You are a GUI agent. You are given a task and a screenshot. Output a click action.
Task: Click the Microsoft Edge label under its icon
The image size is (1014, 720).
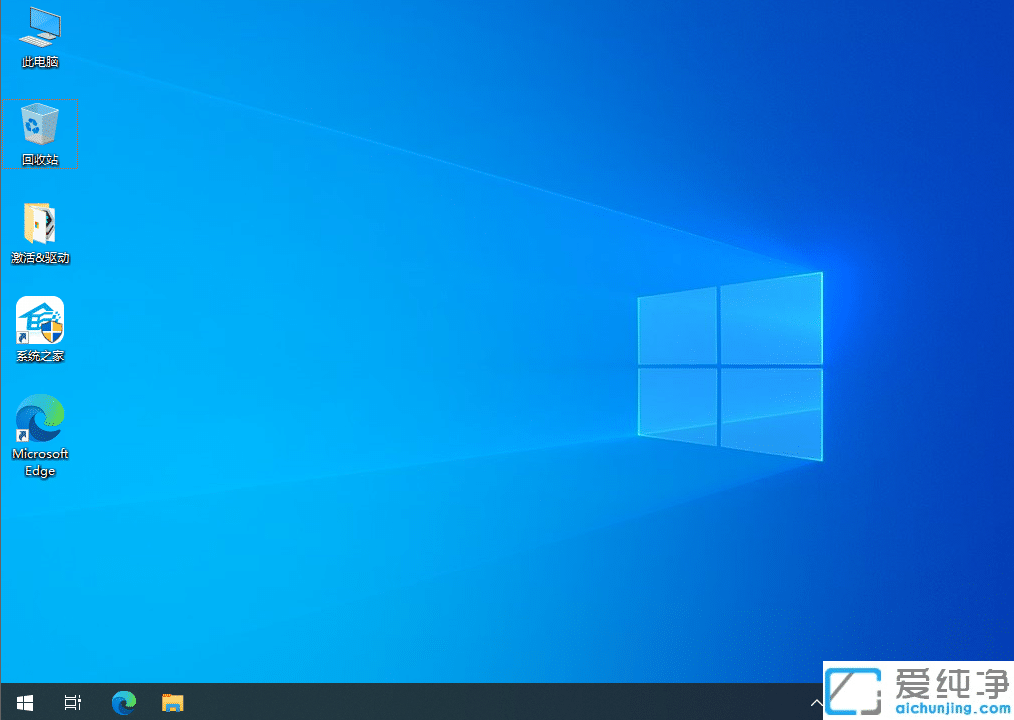(40, 462)
